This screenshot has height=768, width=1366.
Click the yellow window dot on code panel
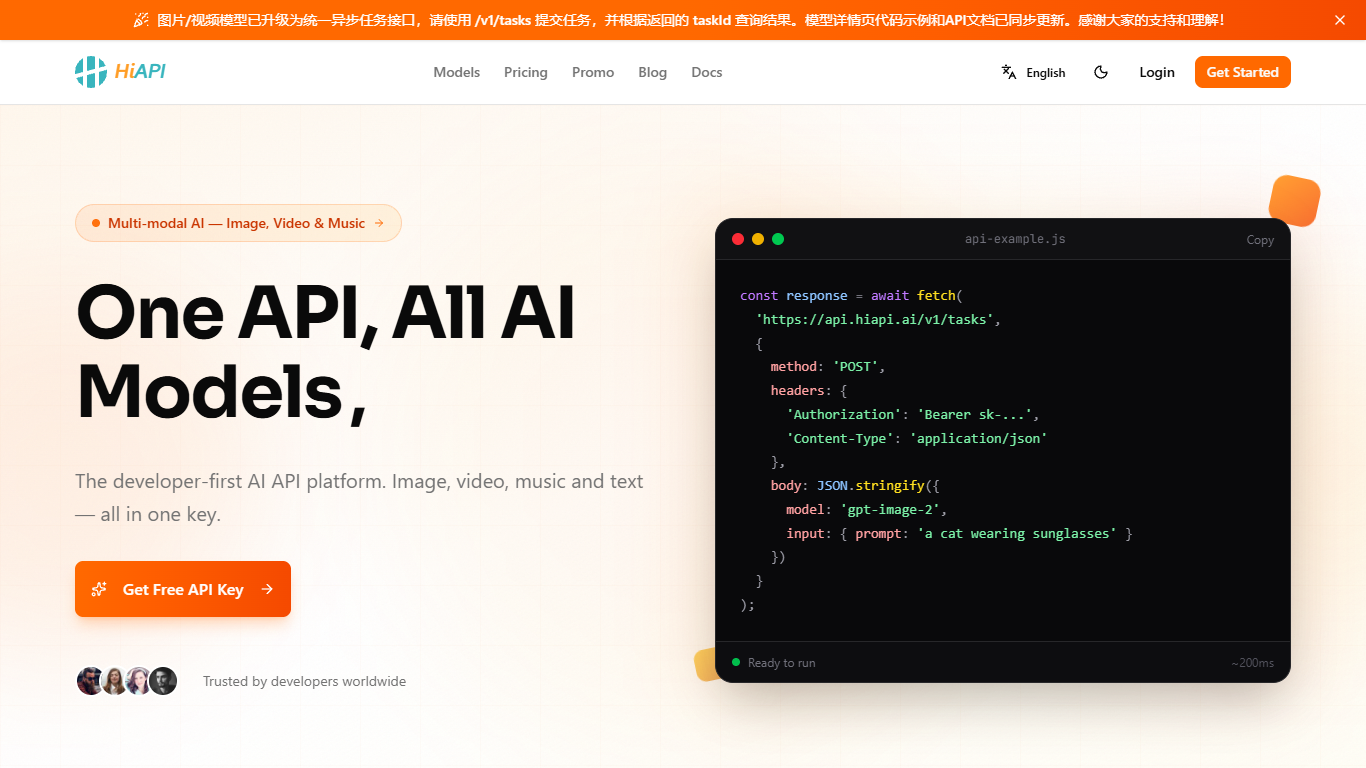point(758,239)
